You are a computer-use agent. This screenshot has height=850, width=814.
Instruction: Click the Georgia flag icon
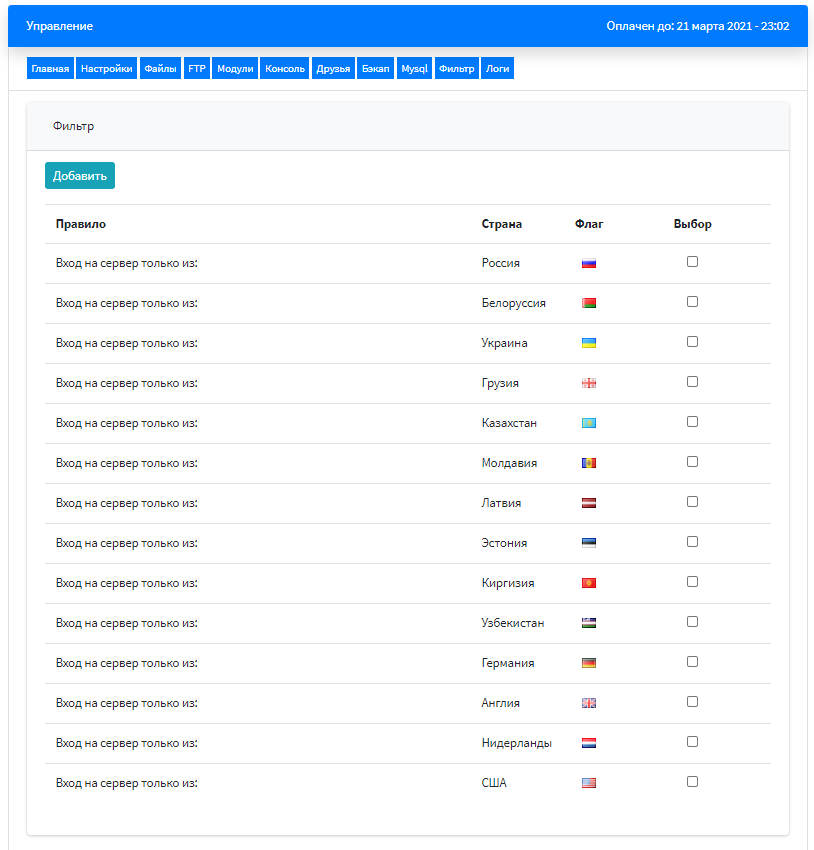(x=589, y=383)
